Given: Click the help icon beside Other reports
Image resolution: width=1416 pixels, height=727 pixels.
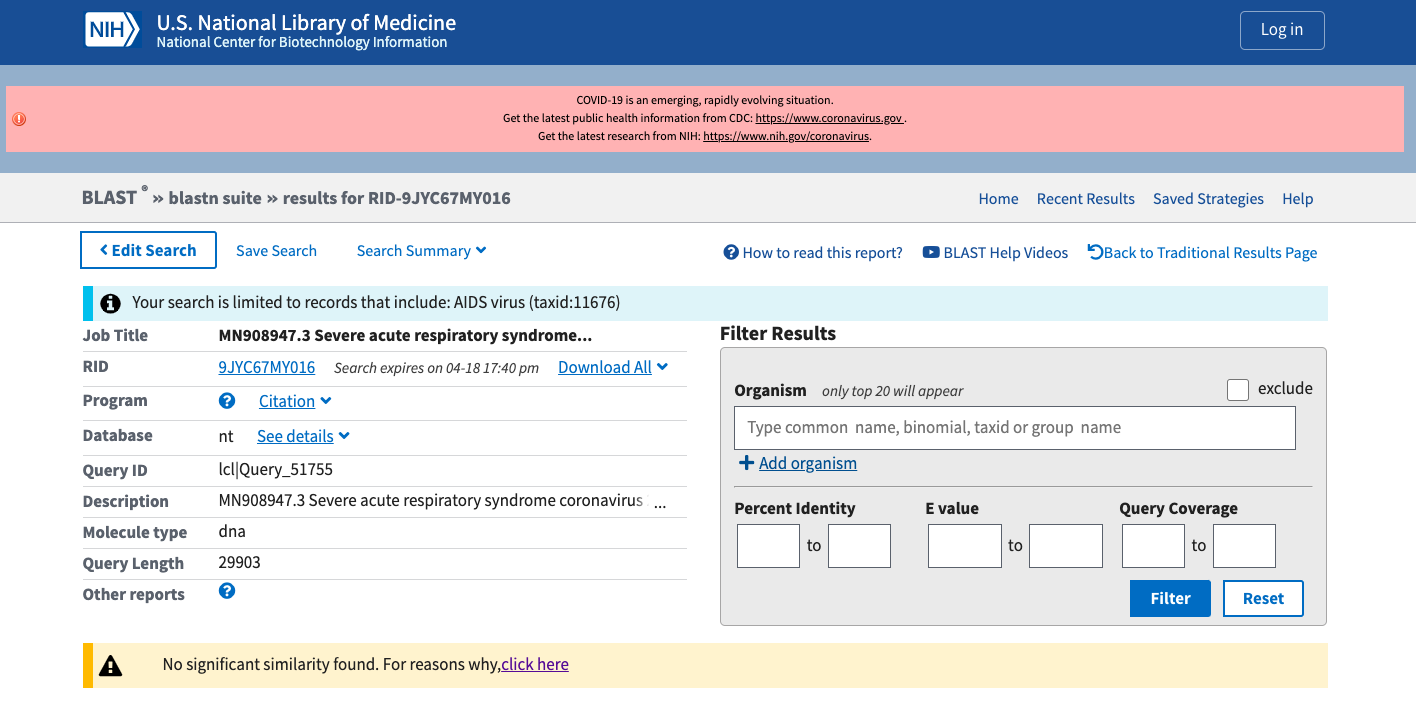Looking at the screenshot, I should click(x=227, y=591).
